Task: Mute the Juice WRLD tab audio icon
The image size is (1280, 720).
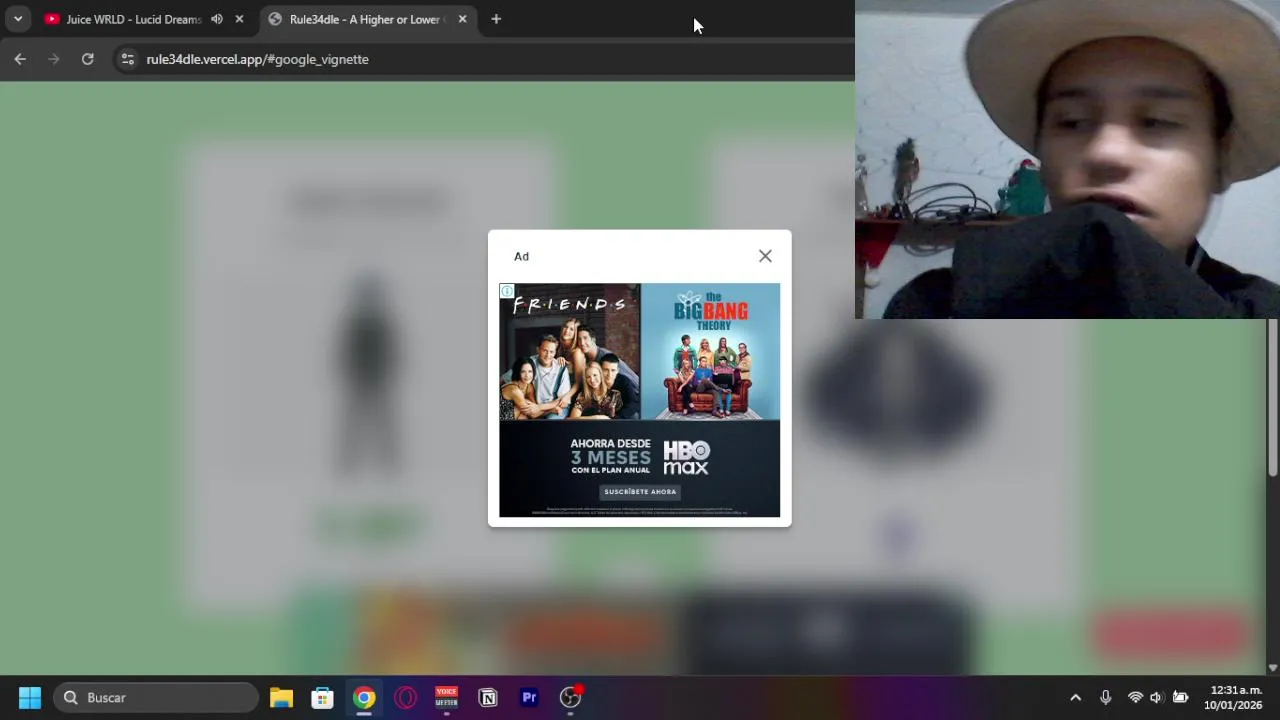Action: 217,19
